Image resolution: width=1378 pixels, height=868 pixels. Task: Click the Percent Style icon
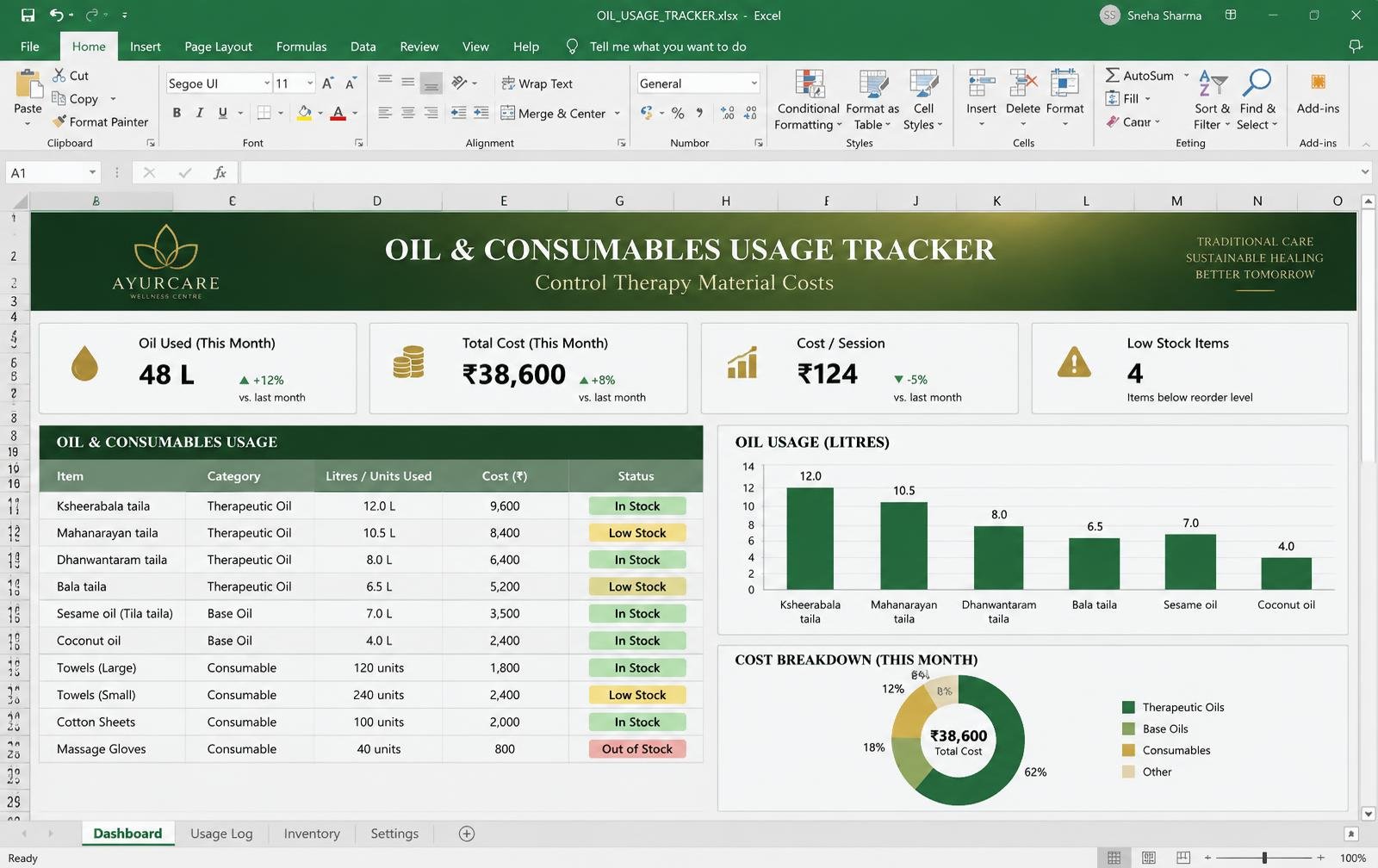pos(678,113)
